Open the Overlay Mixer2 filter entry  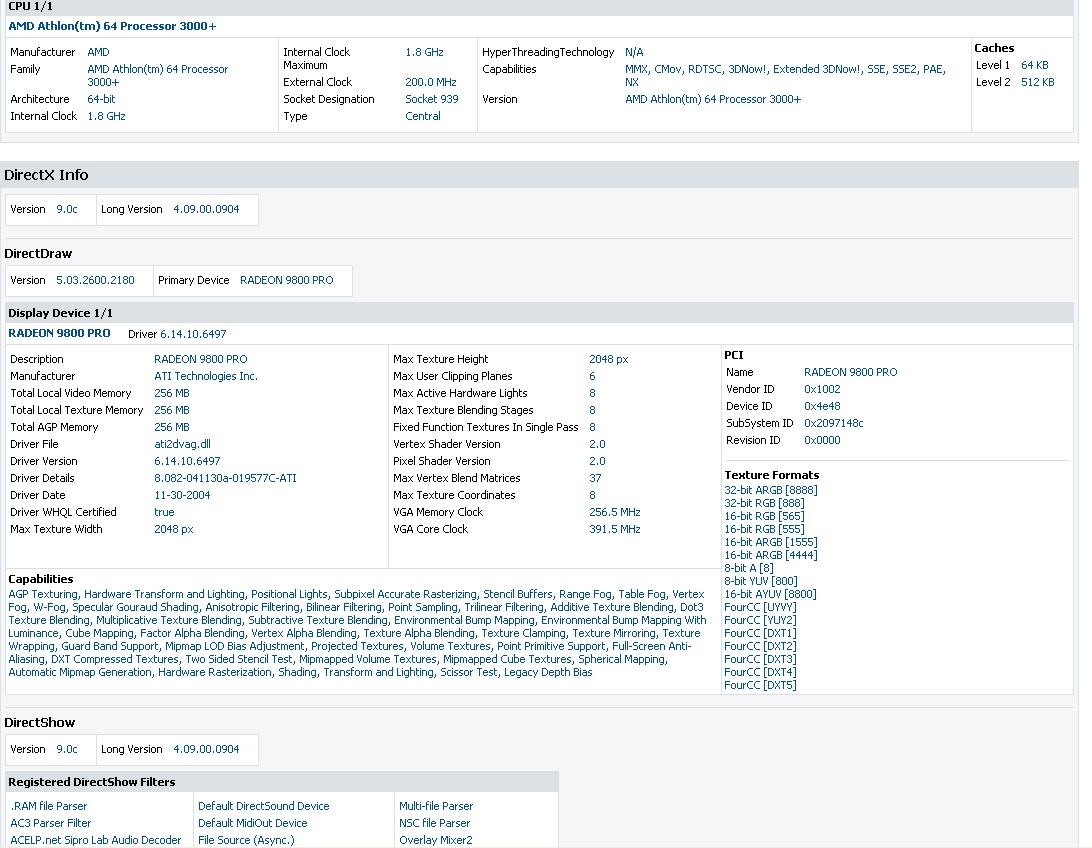[x=435, y=840]
